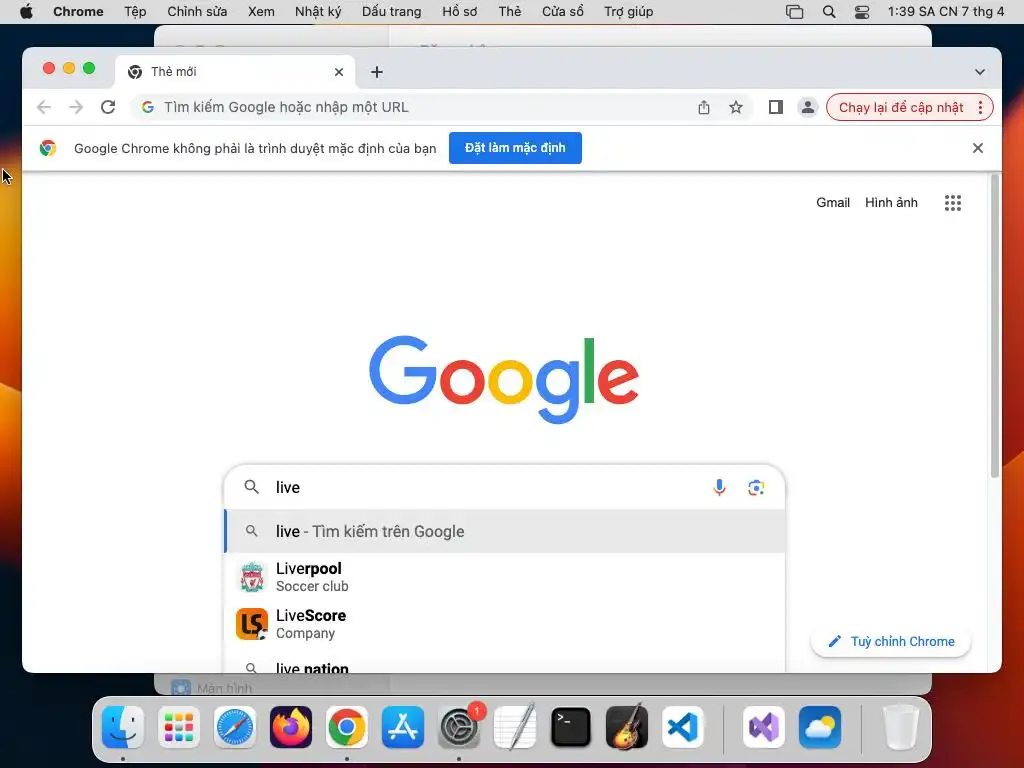Open the Thẻ menu
Image resolution: width=1024 pixels, height=768 pixels.
(x=510, y=12)
